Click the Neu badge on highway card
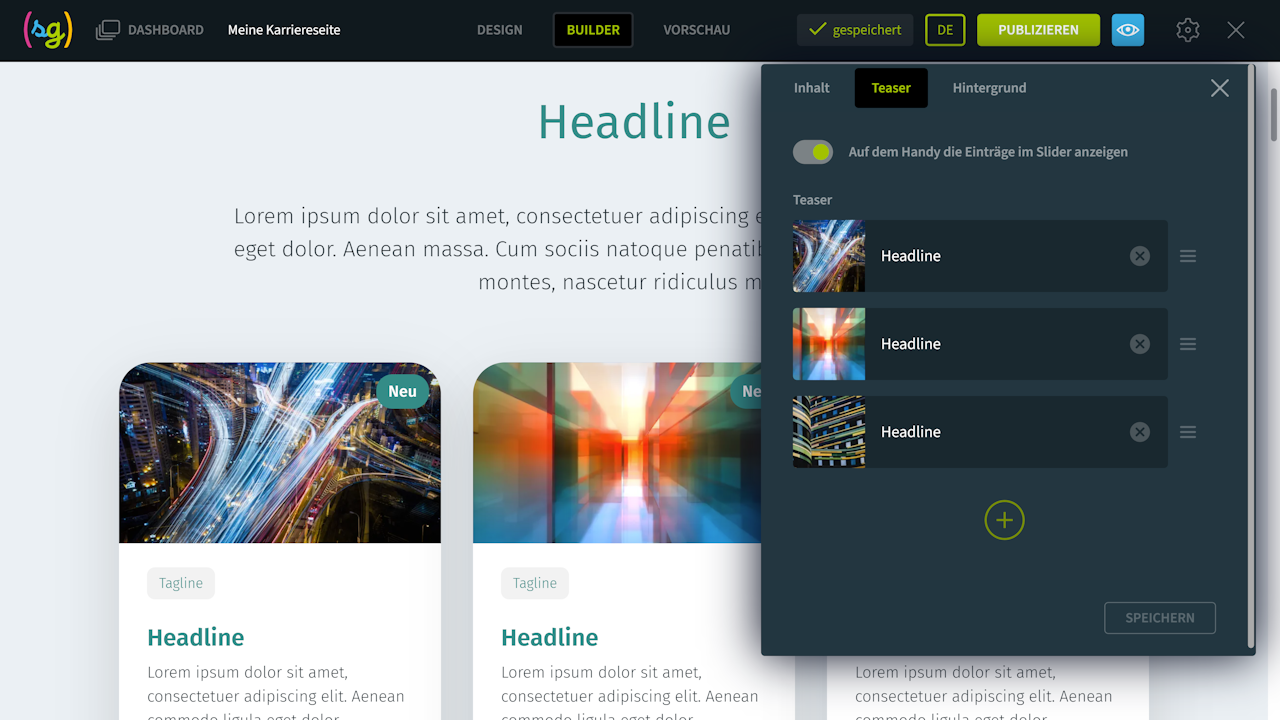The width and height of the screenshot is (1280, 720). coord(402,392)
